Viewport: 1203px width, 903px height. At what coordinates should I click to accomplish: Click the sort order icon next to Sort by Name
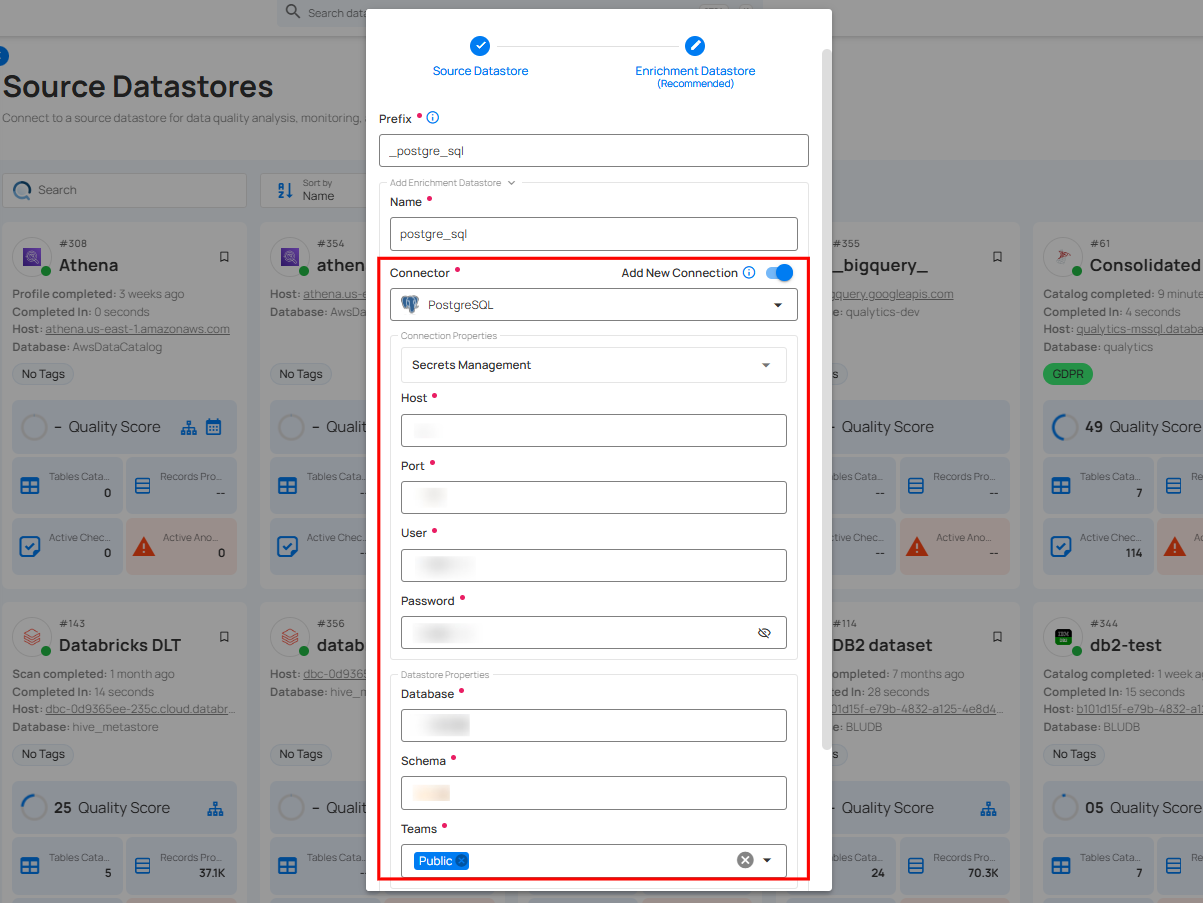[287, 190]
